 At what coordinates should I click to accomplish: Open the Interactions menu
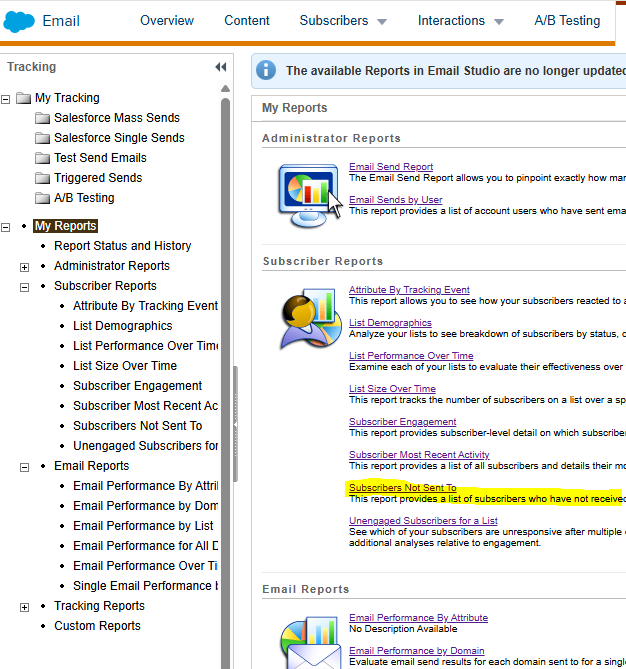click(x=451, y=20)
